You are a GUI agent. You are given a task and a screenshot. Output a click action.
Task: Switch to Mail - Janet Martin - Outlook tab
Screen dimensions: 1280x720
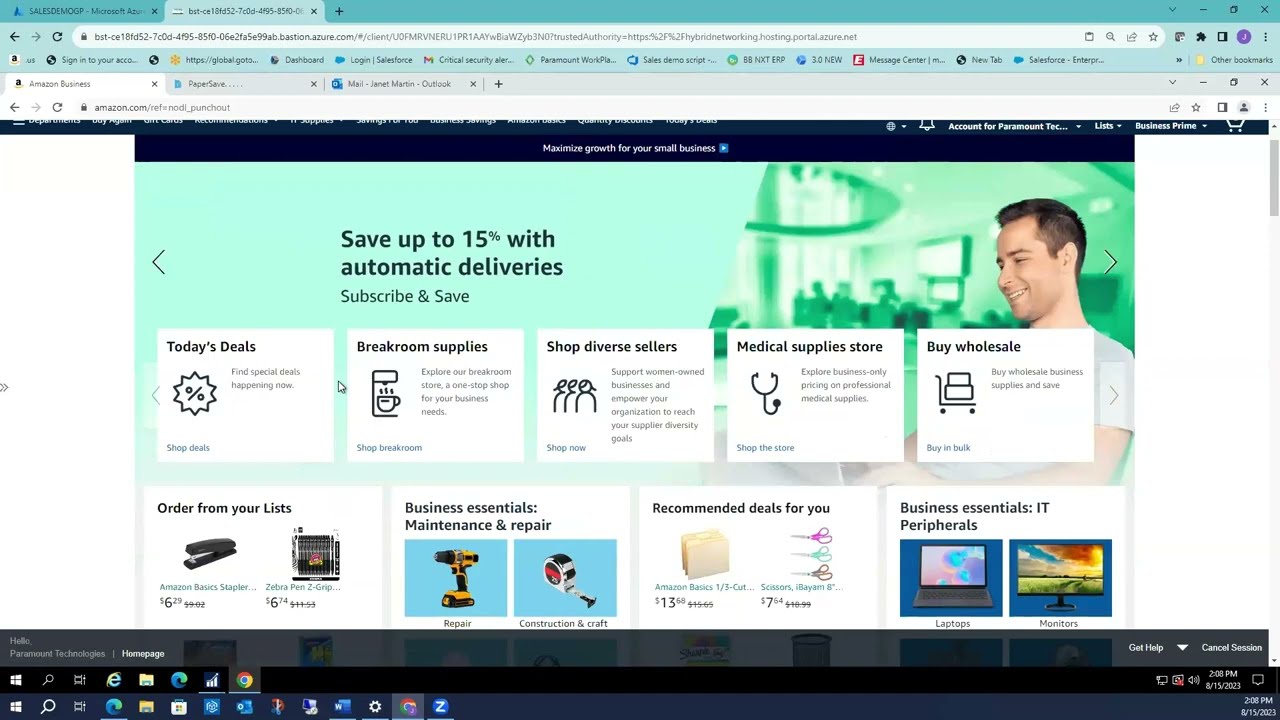pyautogui.click(x=405, y=84)
